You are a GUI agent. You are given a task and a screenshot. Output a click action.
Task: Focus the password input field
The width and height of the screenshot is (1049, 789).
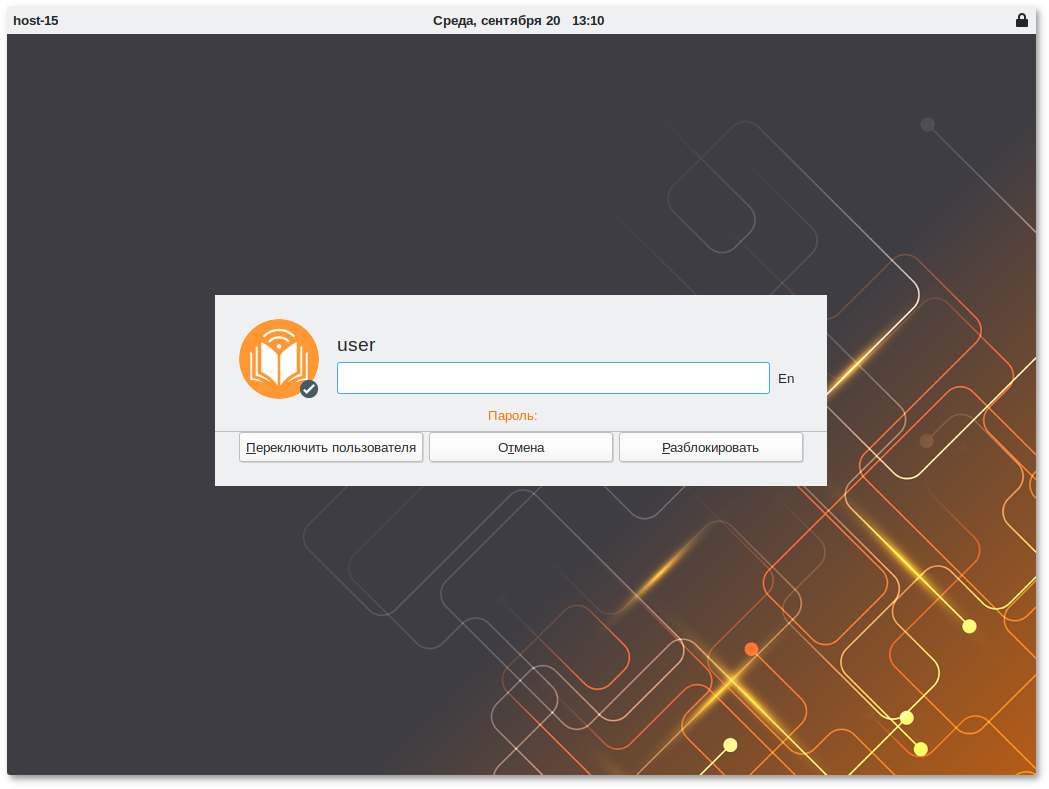coord(552,378)
